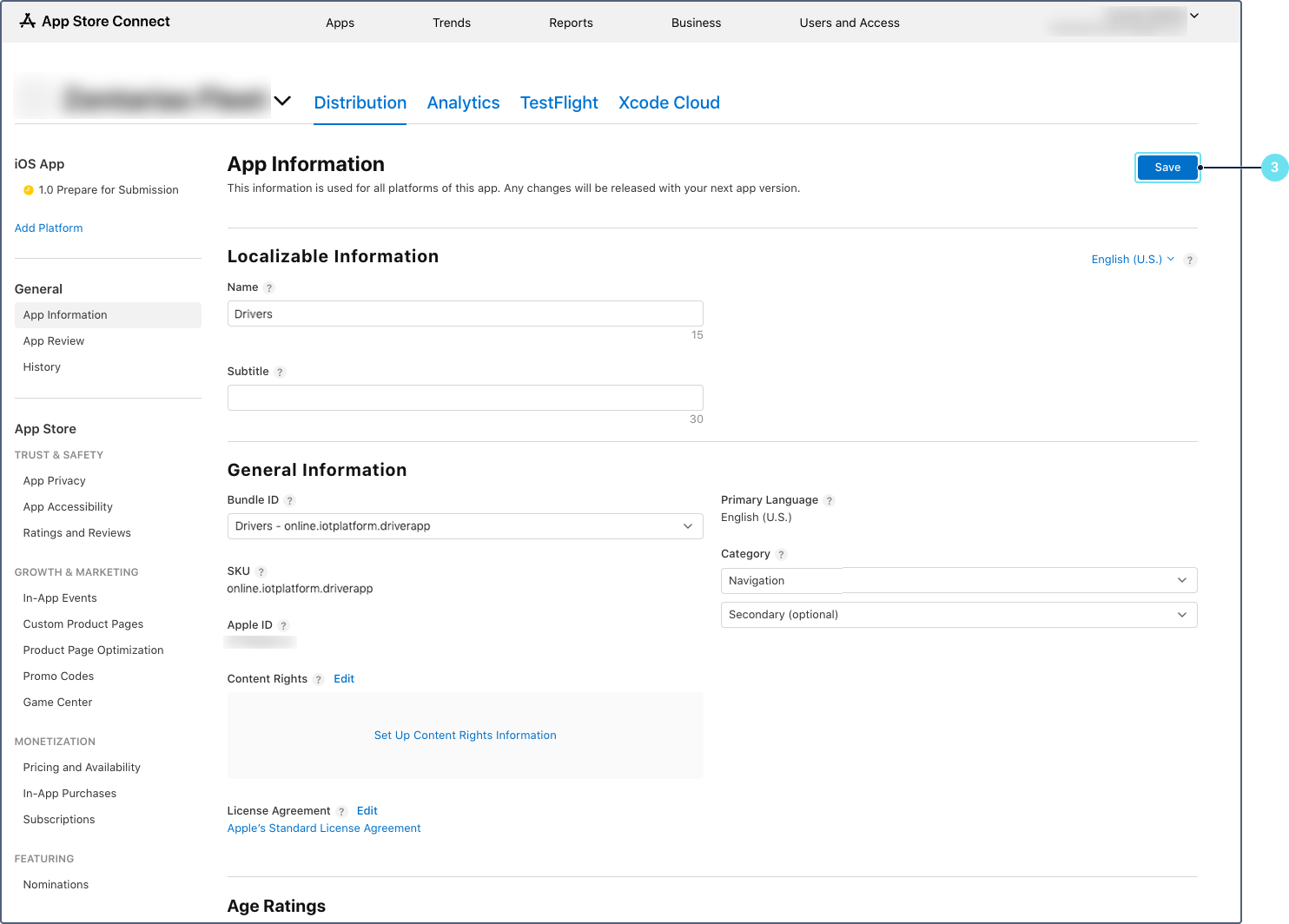The width and height of the screenshot is (1289, 924).
Task: Open the English (U.S.) language dropdown
Action: (x=1133, y=260)
